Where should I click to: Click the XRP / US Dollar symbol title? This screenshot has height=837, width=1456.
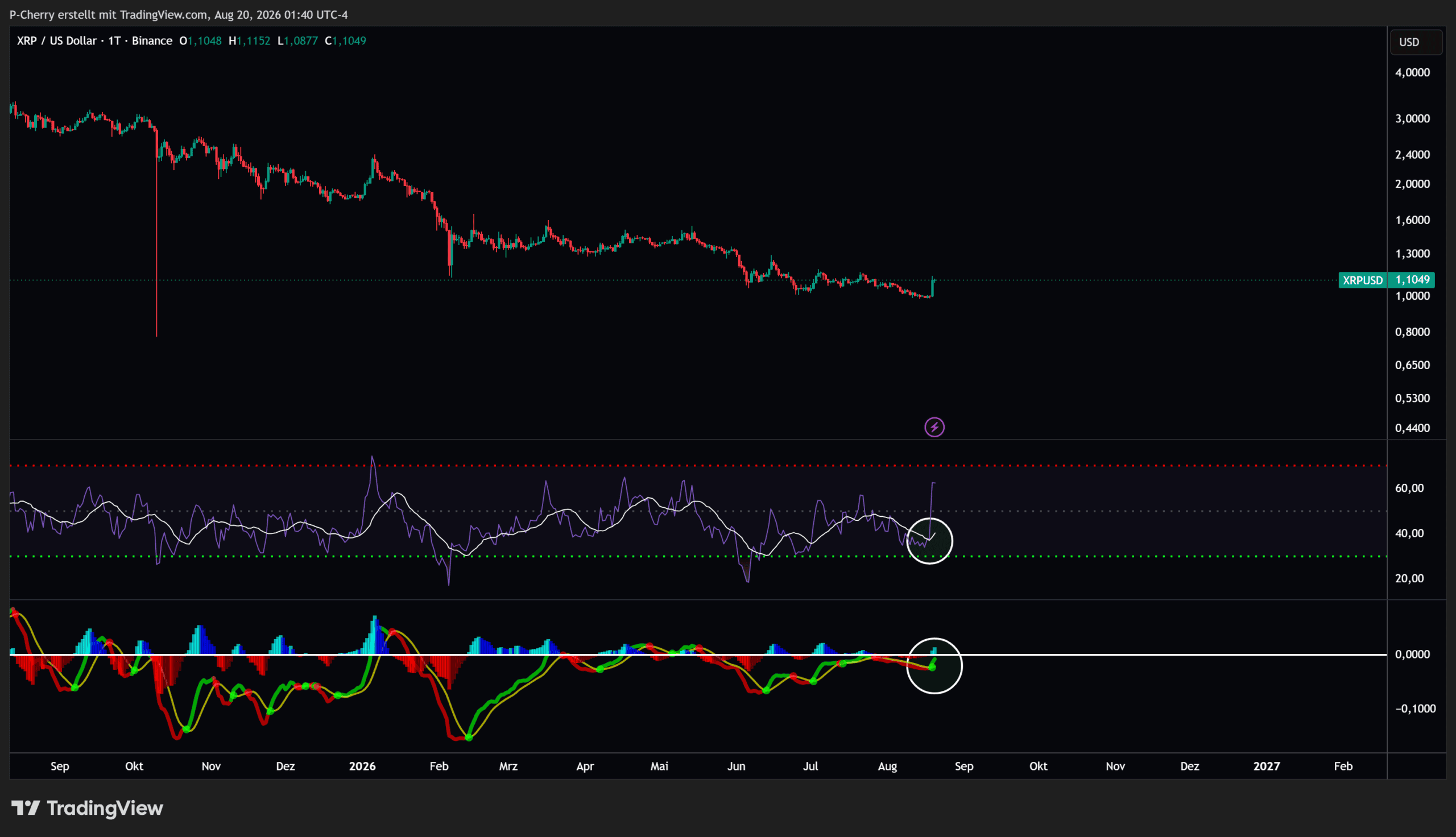pos(57,41)
